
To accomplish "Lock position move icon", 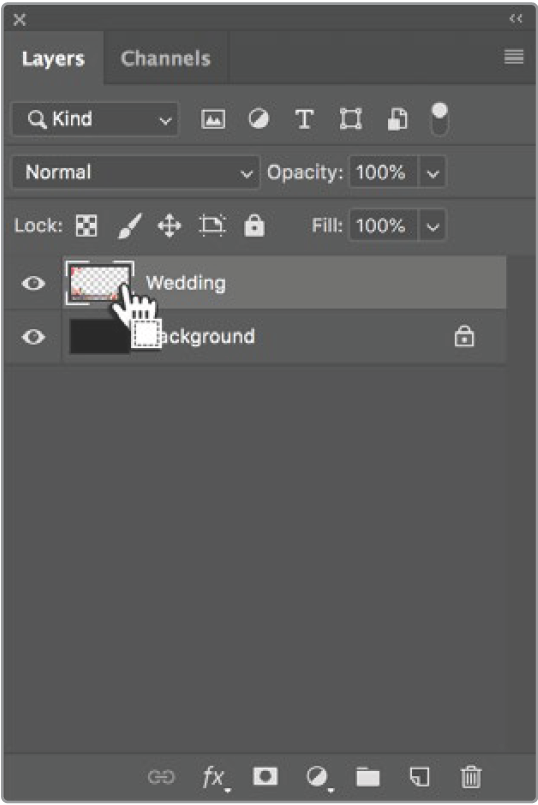I will click(x=169, y=226).
